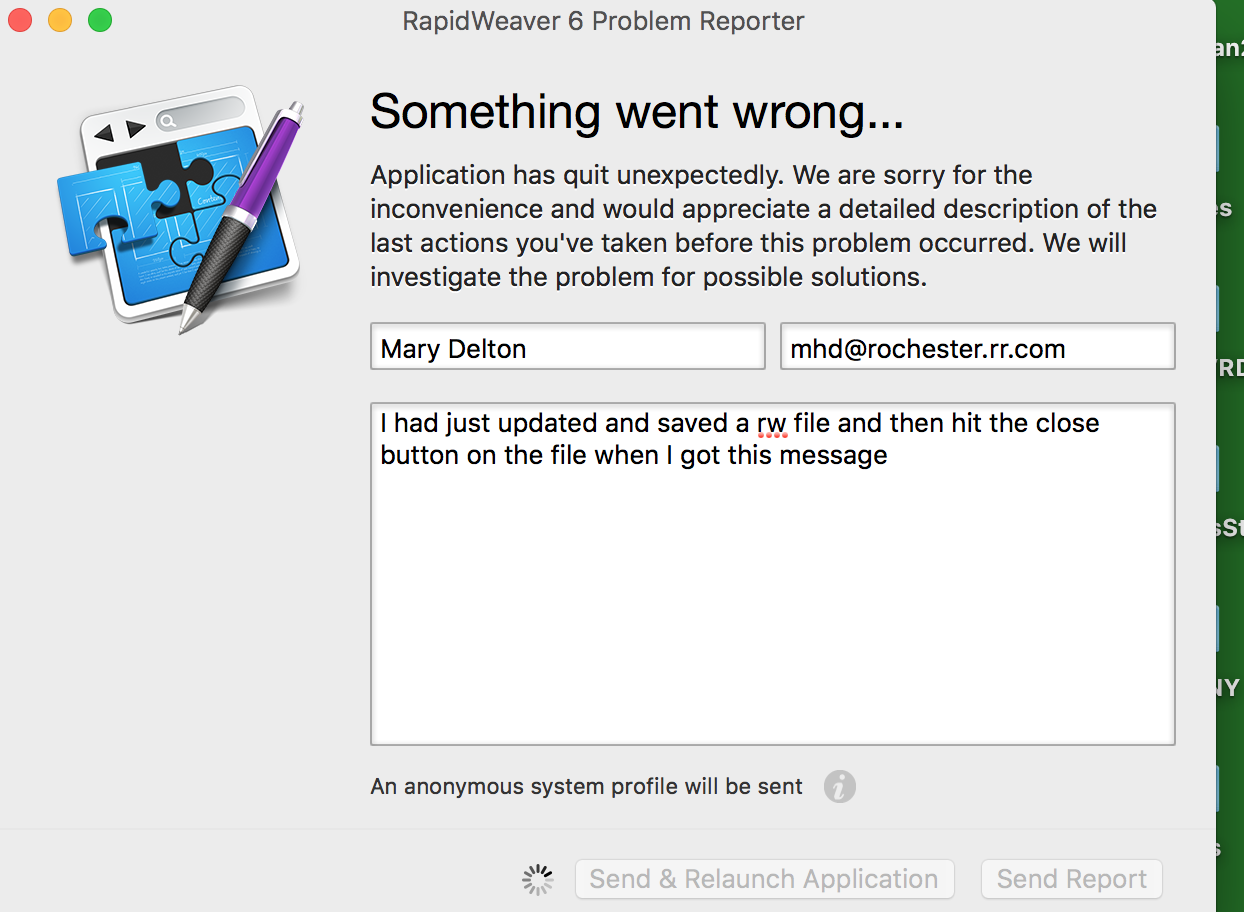The image size is (1244, 912).
Task: Click the underlined misspelled word "rw"
Action: click(771, 424)
